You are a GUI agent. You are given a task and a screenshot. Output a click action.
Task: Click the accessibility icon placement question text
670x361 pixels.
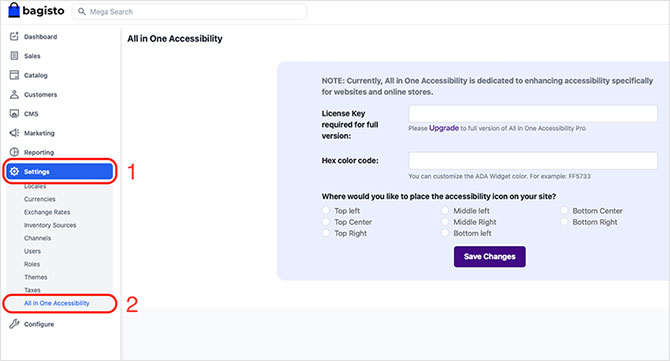(x=439, y=196)
